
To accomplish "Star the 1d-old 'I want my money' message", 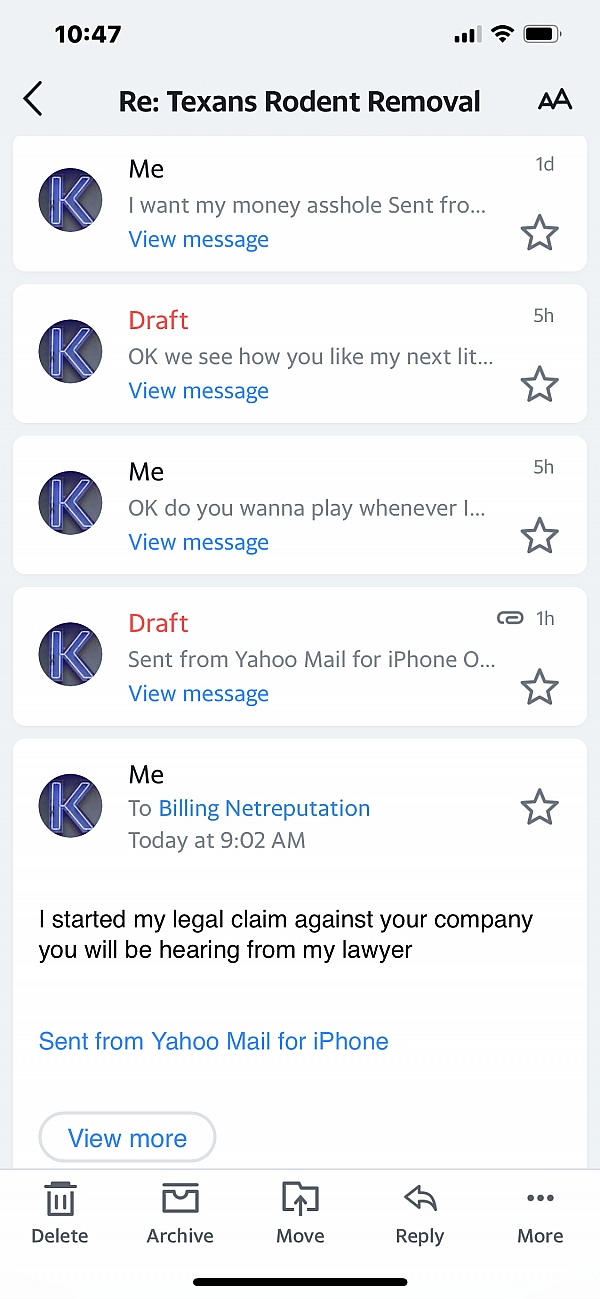I will [540, 234].
